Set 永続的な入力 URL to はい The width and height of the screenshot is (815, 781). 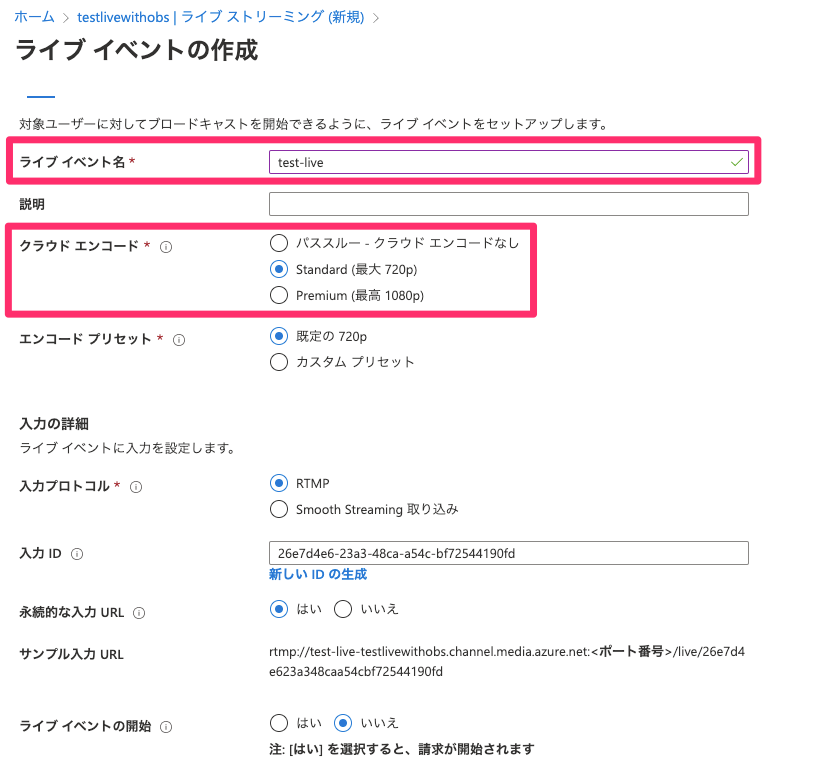279,609
